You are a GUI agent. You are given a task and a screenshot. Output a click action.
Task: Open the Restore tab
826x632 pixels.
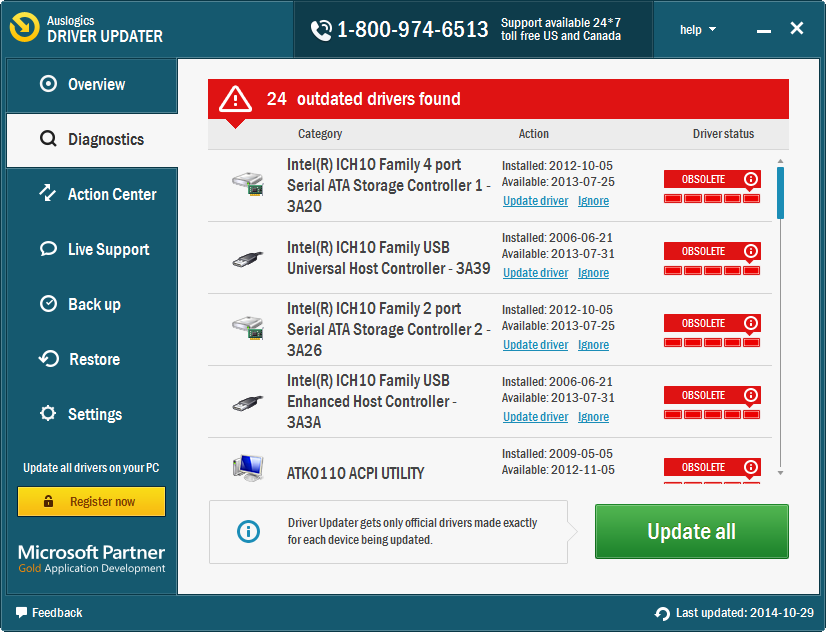pyautogui.click(x=92, y=359)
